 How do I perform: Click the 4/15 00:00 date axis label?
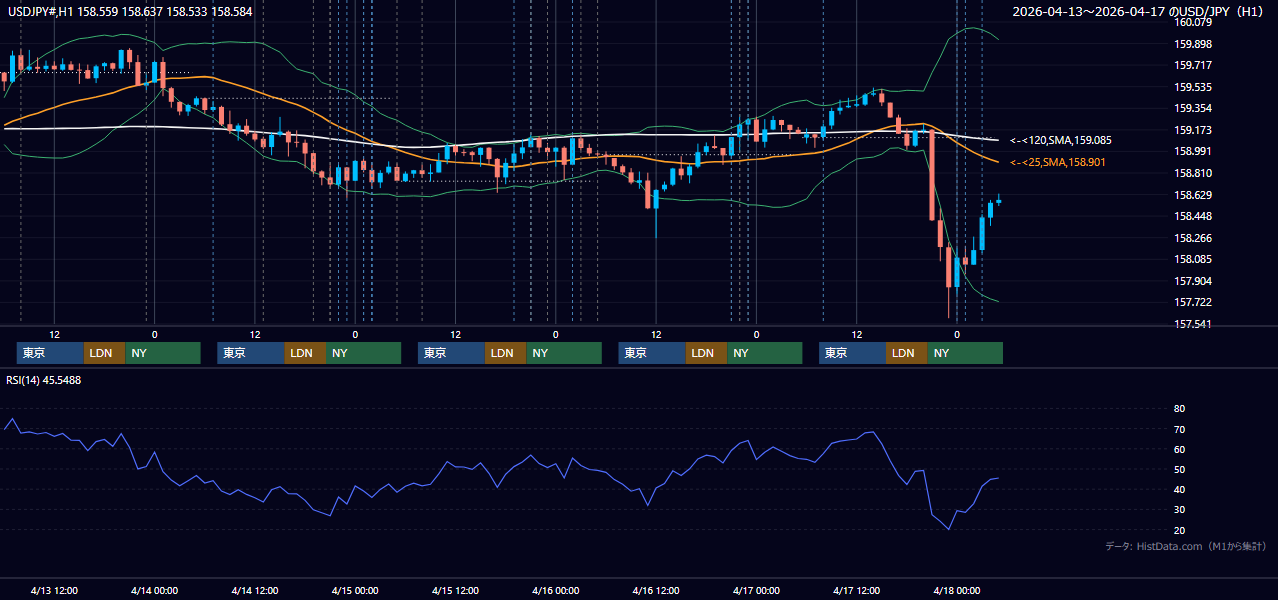[x=355, y=590]
